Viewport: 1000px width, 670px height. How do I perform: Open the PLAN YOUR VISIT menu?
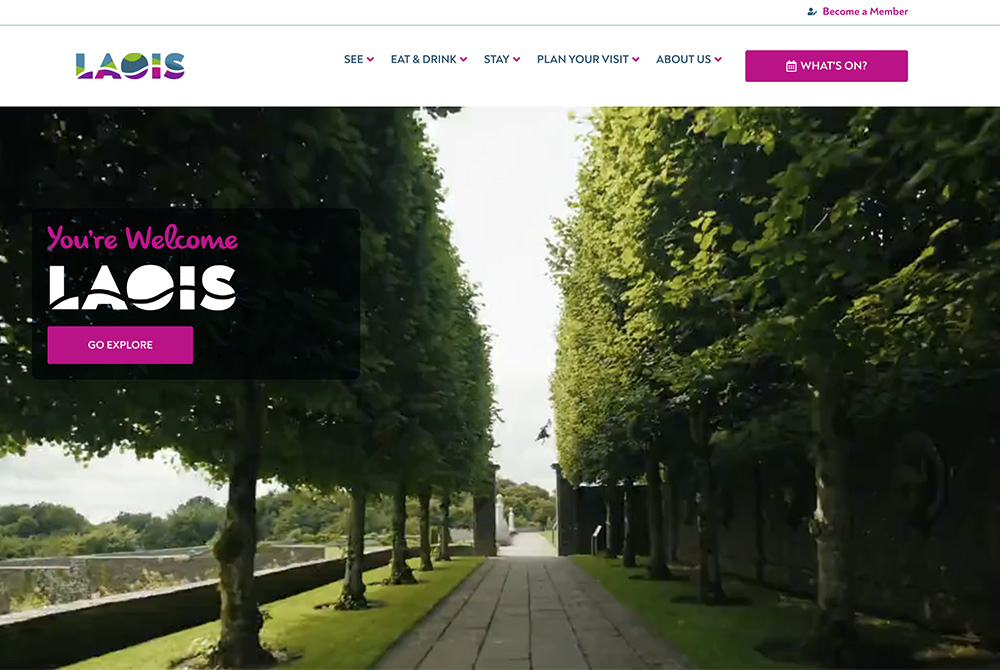pyautogui.click(x=583, y=59)
